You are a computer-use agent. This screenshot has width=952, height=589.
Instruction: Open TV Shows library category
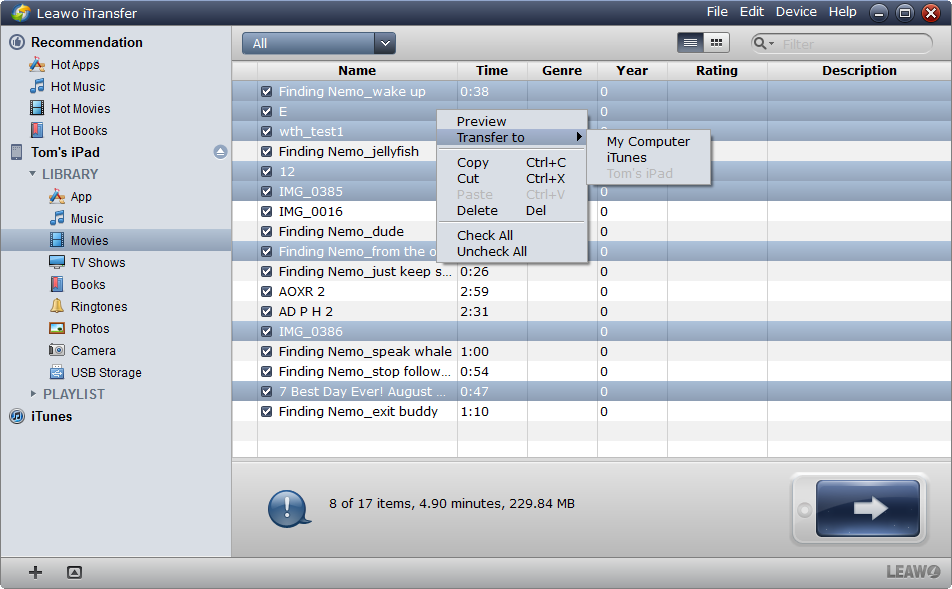click(x=98, y=262)
